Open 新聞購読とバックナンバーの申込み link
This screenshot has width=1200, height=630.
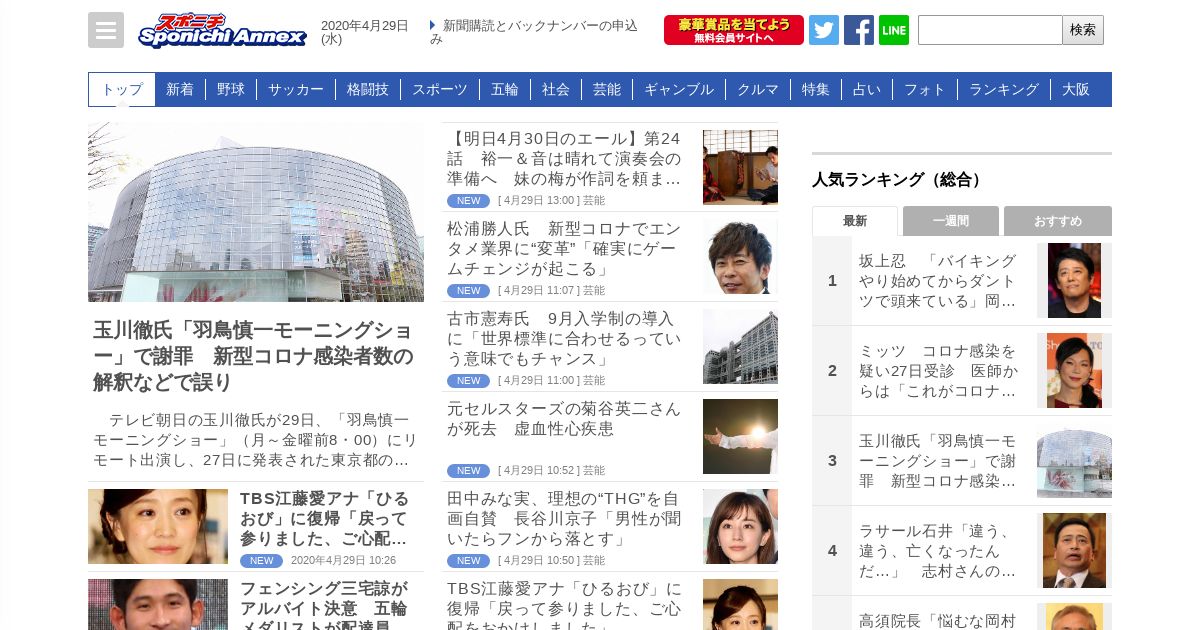click(x=534, y=32)
